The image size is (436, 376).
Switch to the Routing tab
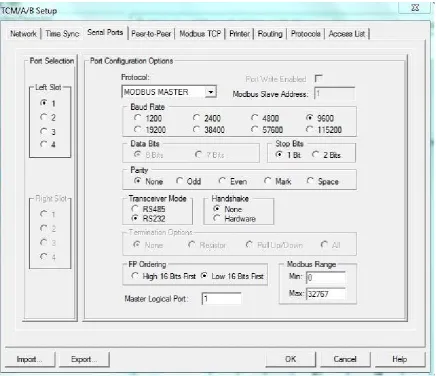(x=270, y=34)
